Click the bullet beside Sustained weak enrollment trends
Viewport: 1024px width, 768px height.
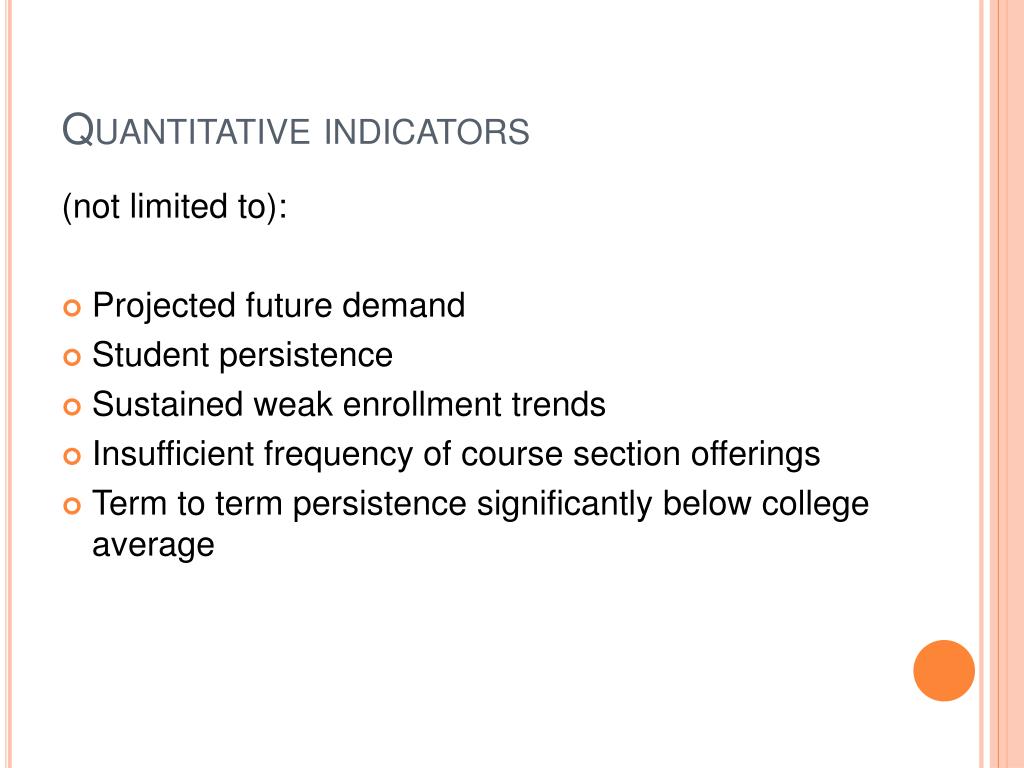[x=72, y=407]
